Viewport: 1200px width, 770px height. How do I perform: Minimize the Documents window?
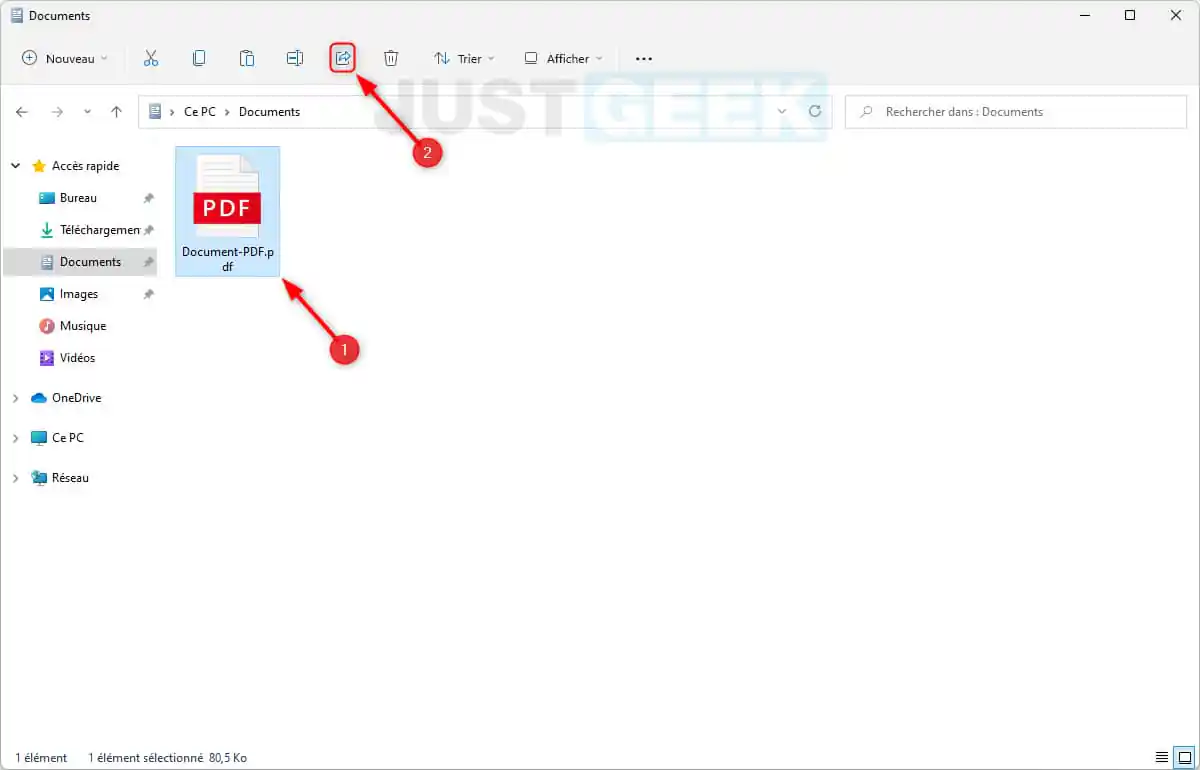pyautogui.click(x=1083, y=15)
